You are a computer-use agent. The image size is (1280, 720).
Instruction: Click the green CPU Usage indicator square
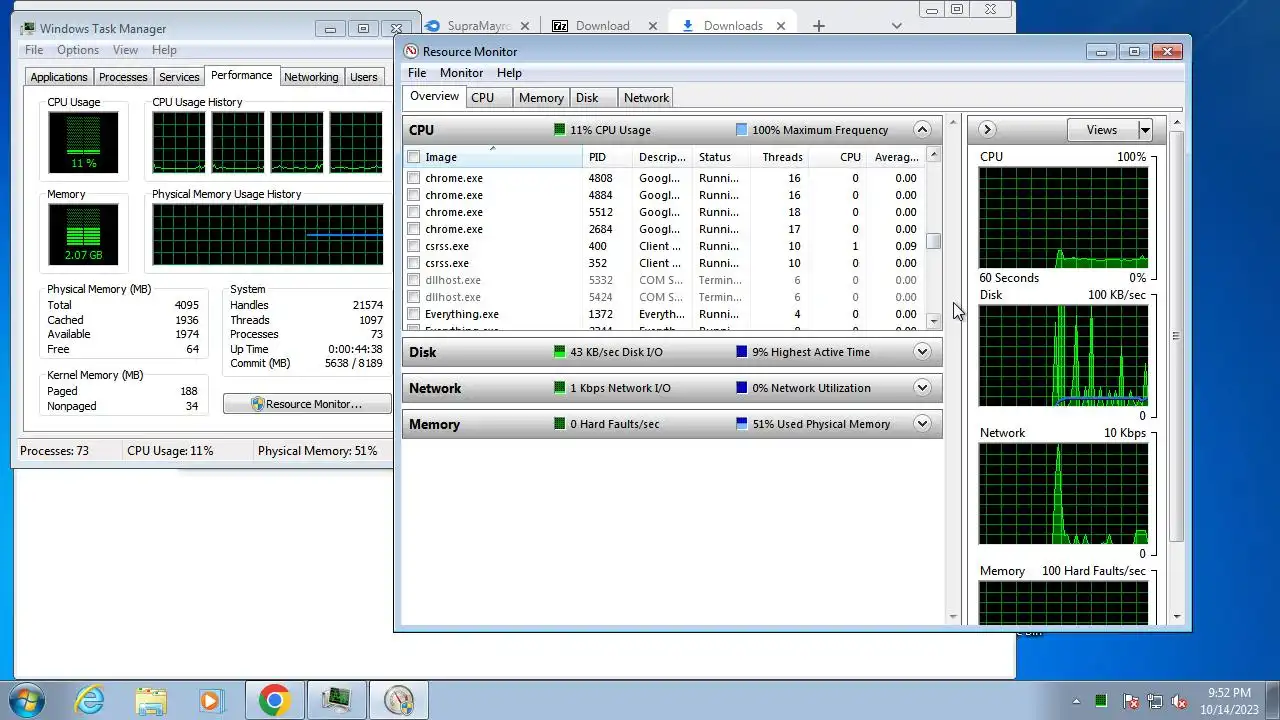click(559, 130)
